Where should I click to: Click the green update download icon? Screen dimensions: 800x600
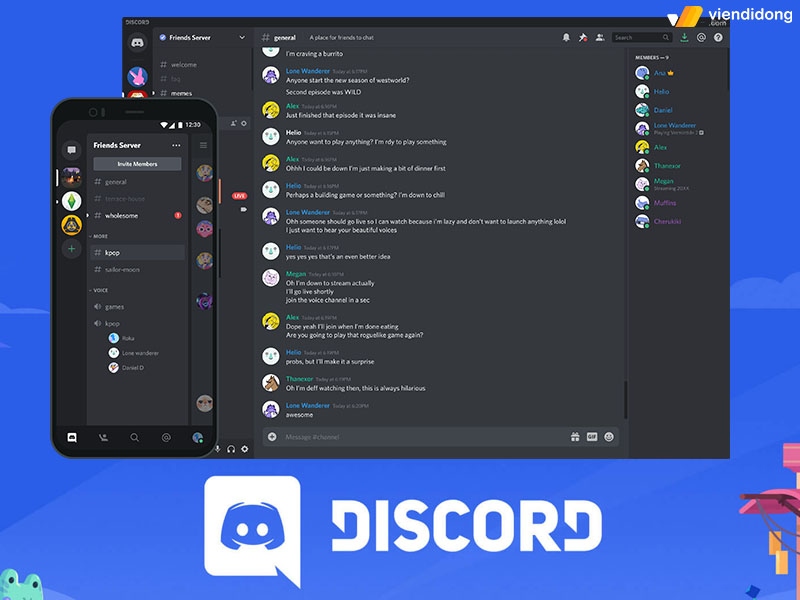click(x=684, y=36)
